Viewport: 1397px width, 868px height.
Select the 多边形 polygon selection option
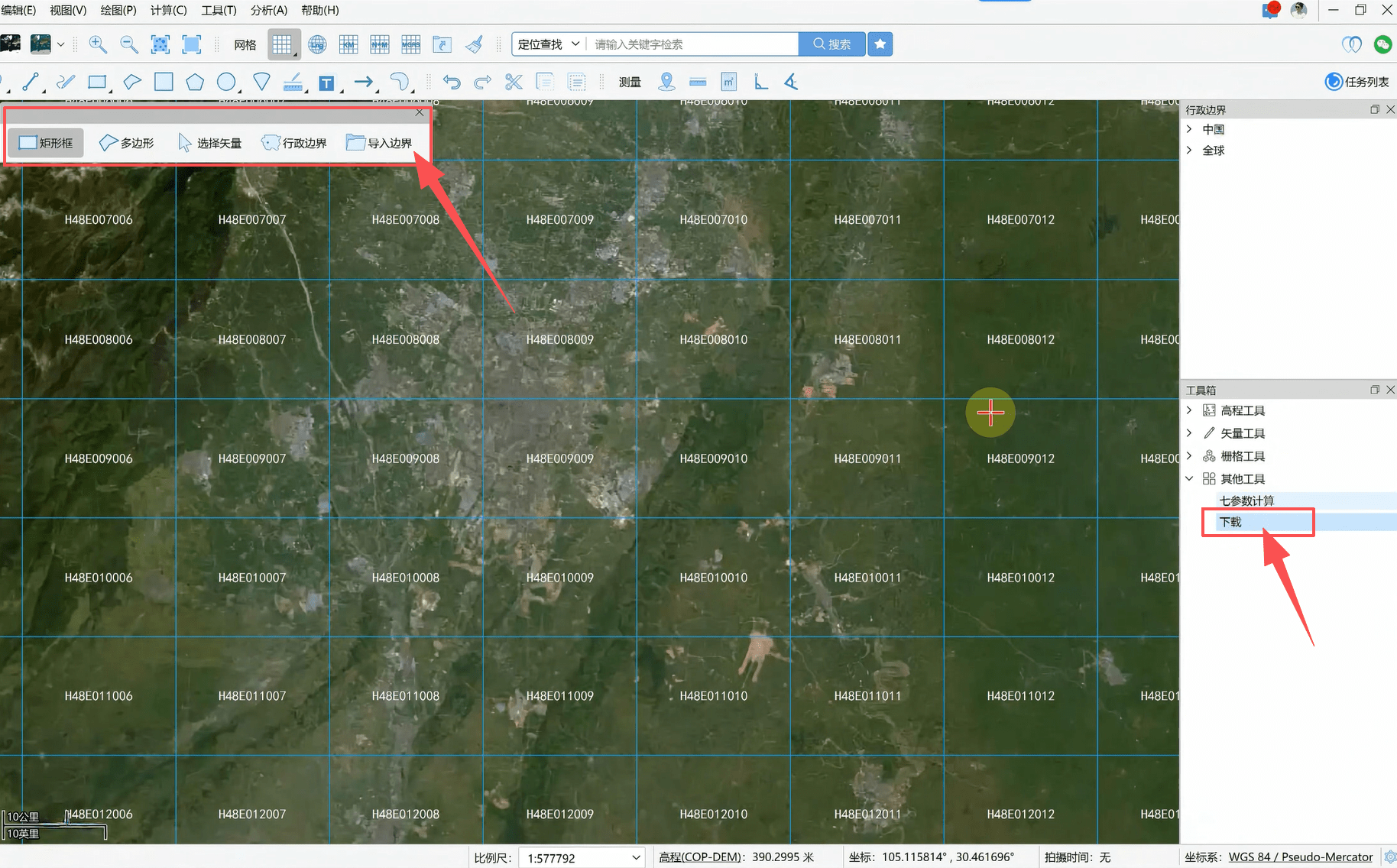127,143
